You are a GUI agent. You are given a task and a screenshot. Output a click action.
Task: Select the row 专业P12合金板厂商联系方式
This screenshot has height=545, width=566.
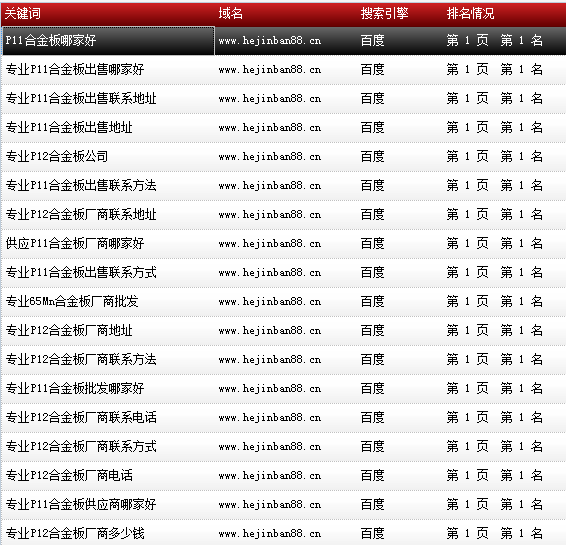[284, 447]
